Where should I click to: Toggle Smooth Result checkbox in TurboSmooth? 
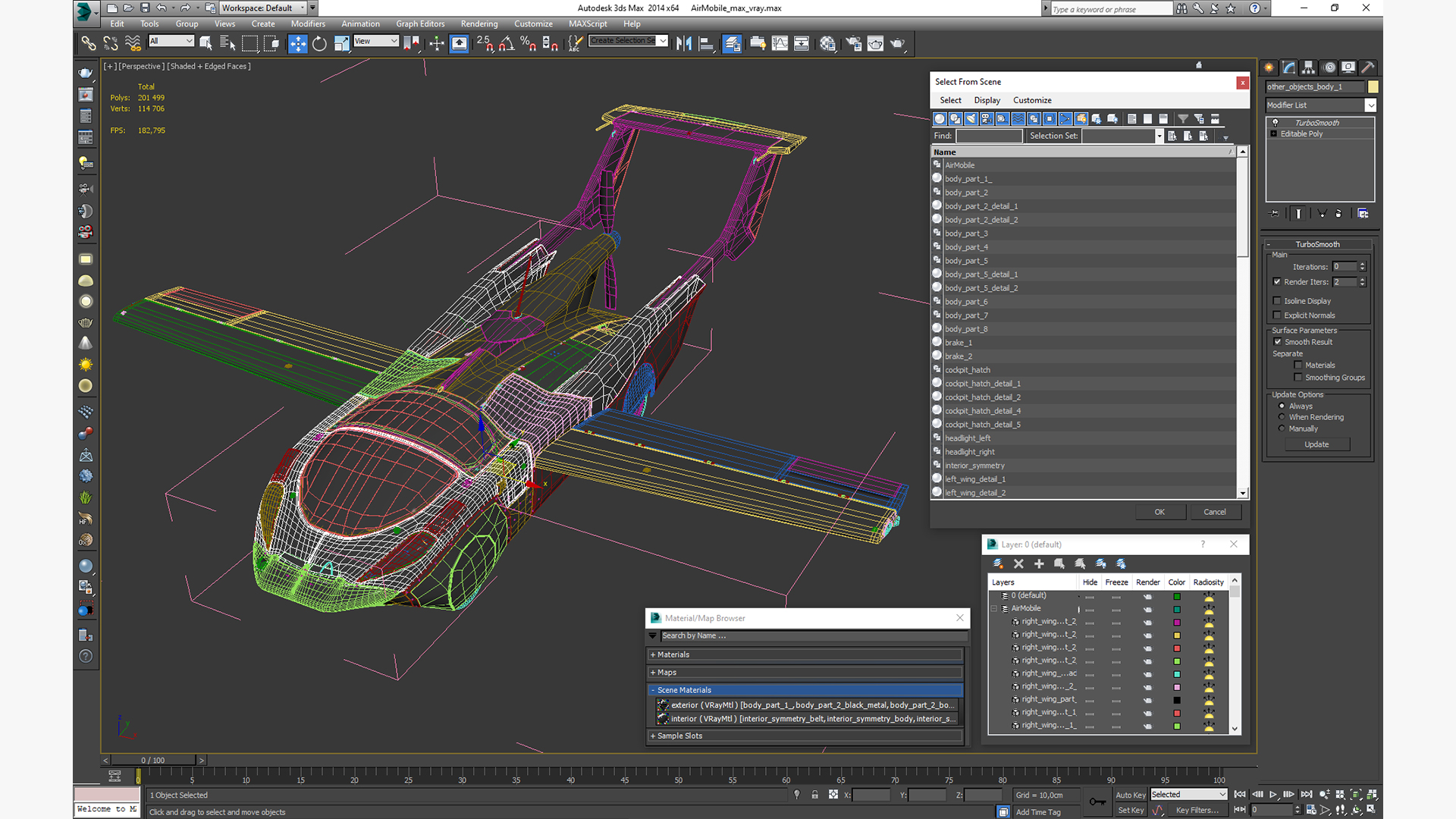pos(1277,341)
